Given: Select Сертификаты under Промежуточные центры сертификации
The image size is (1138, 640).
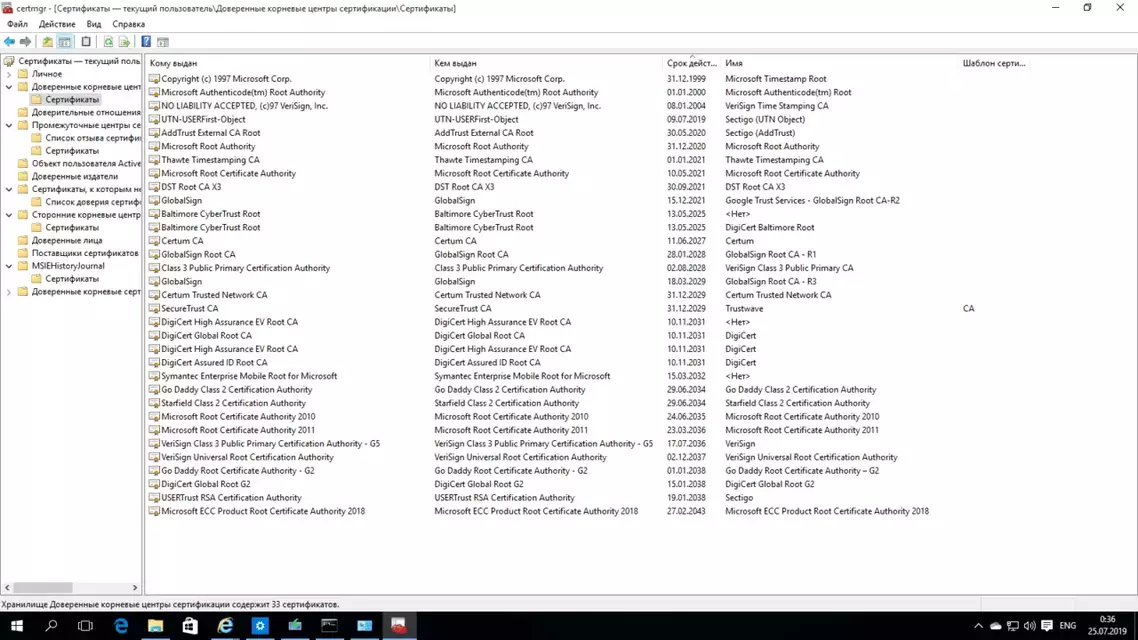Looking at the screenshot, I should tap(72, 151).
